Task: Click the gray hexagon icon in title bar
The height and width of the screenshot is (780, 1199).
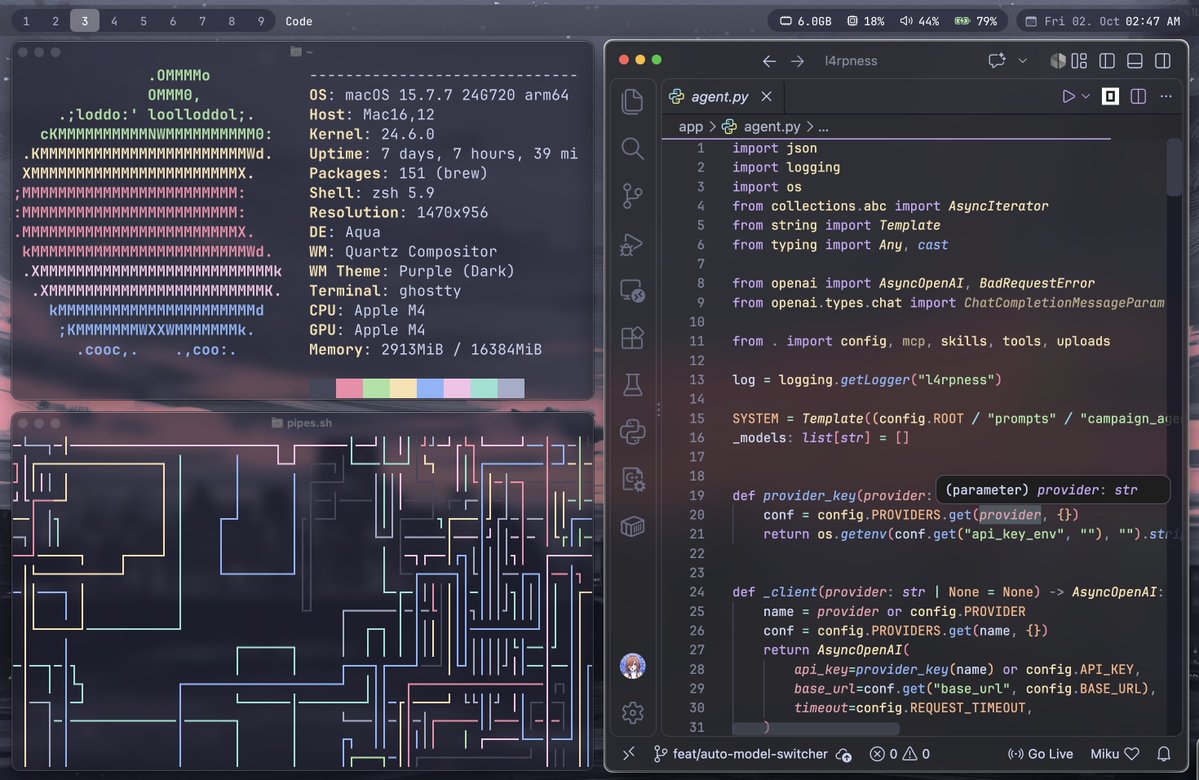Action: (x=1058, y=60)
